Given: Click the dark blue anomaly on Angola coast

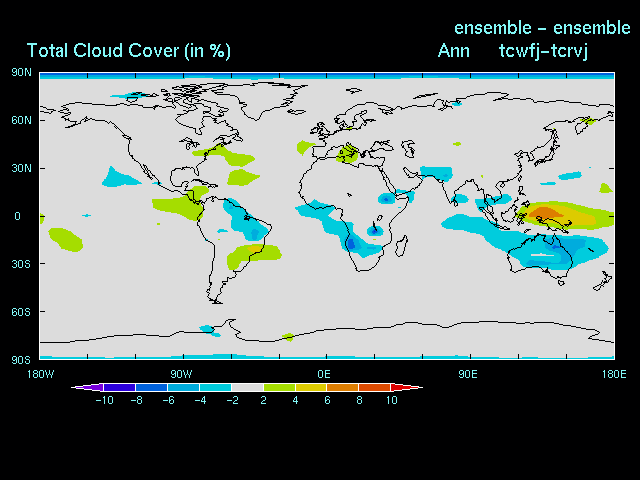Looking at the screenshot, I should coord(351,244).
